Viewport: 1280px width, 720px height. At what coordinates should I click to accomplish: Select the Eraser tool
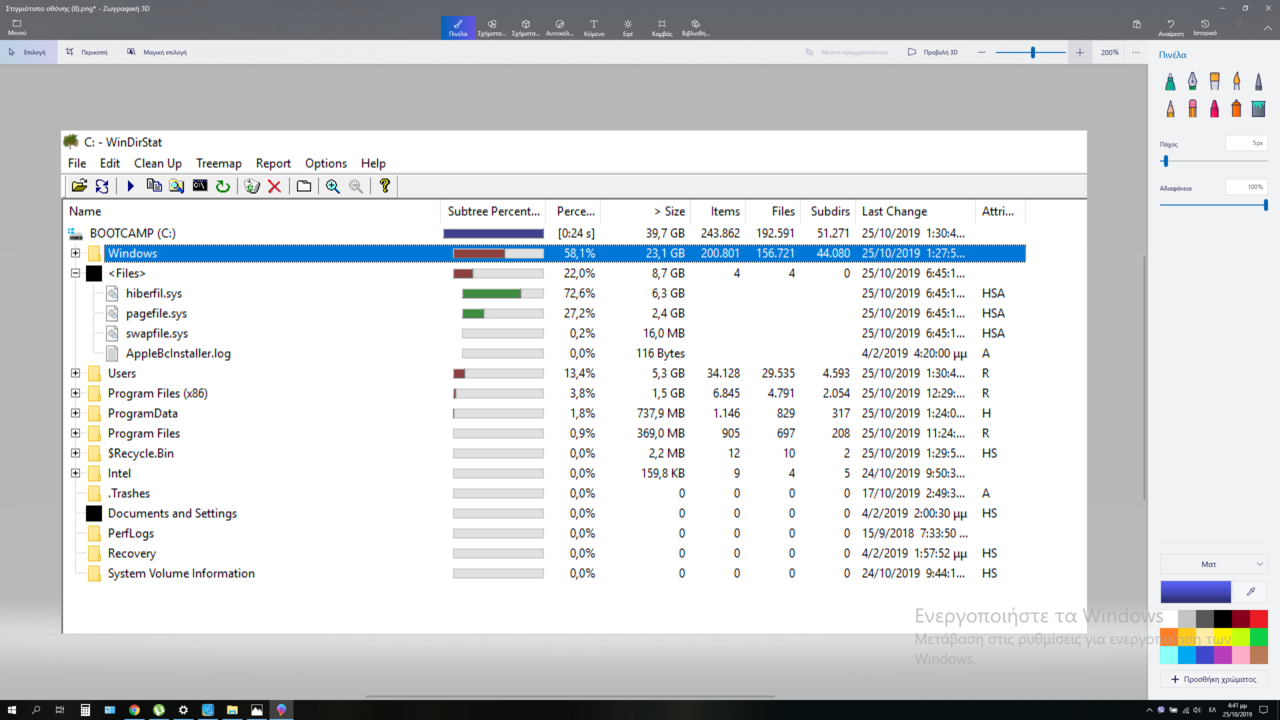point(1192,108)
